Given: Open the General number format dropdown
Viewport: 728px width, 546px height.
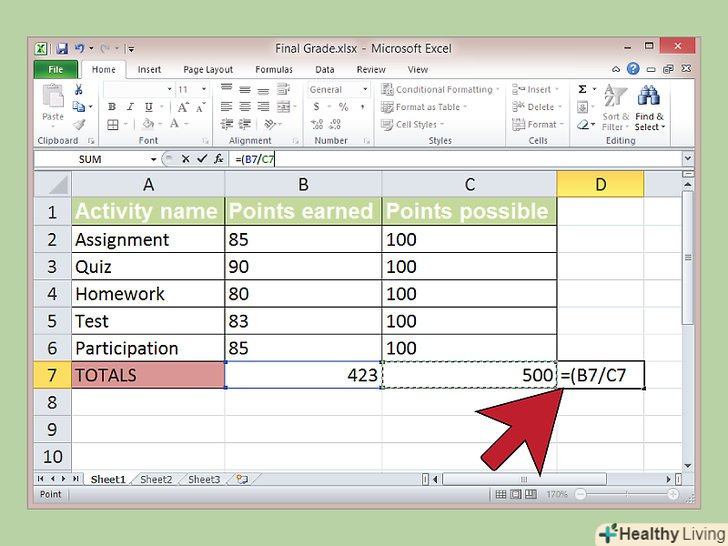Looking at the screenshot, I should [365, 90].
